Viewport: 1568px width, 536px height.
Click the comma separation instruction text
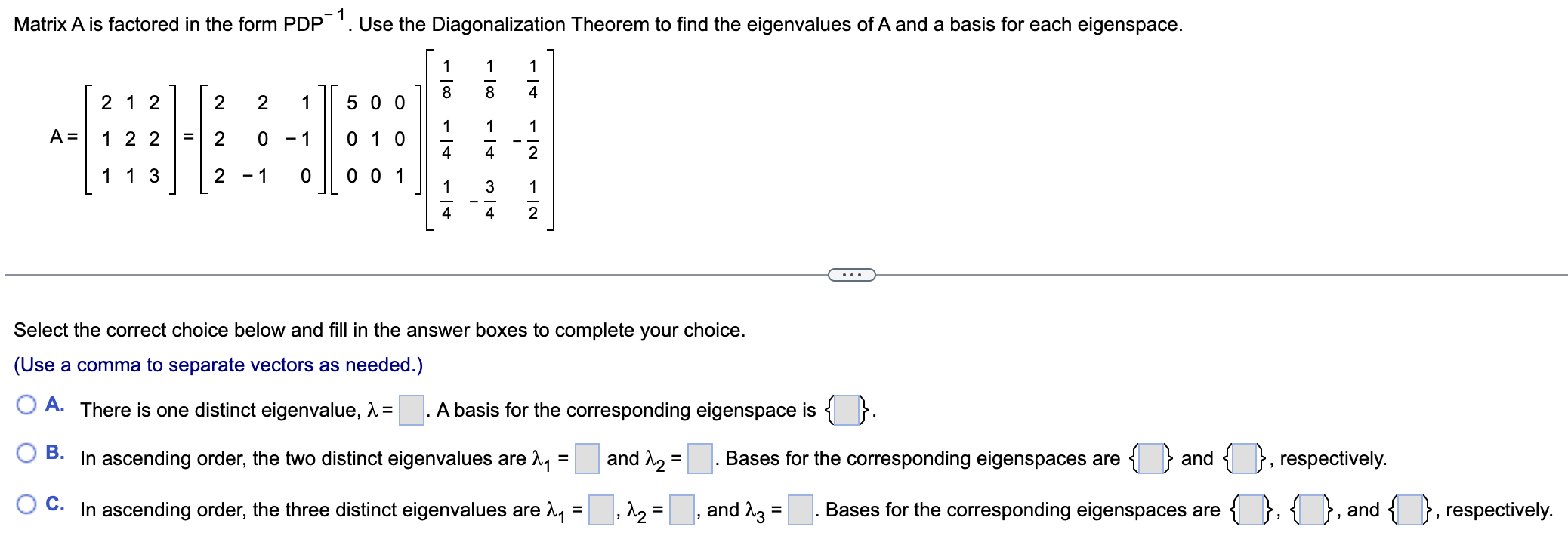(x=218, y=365)
